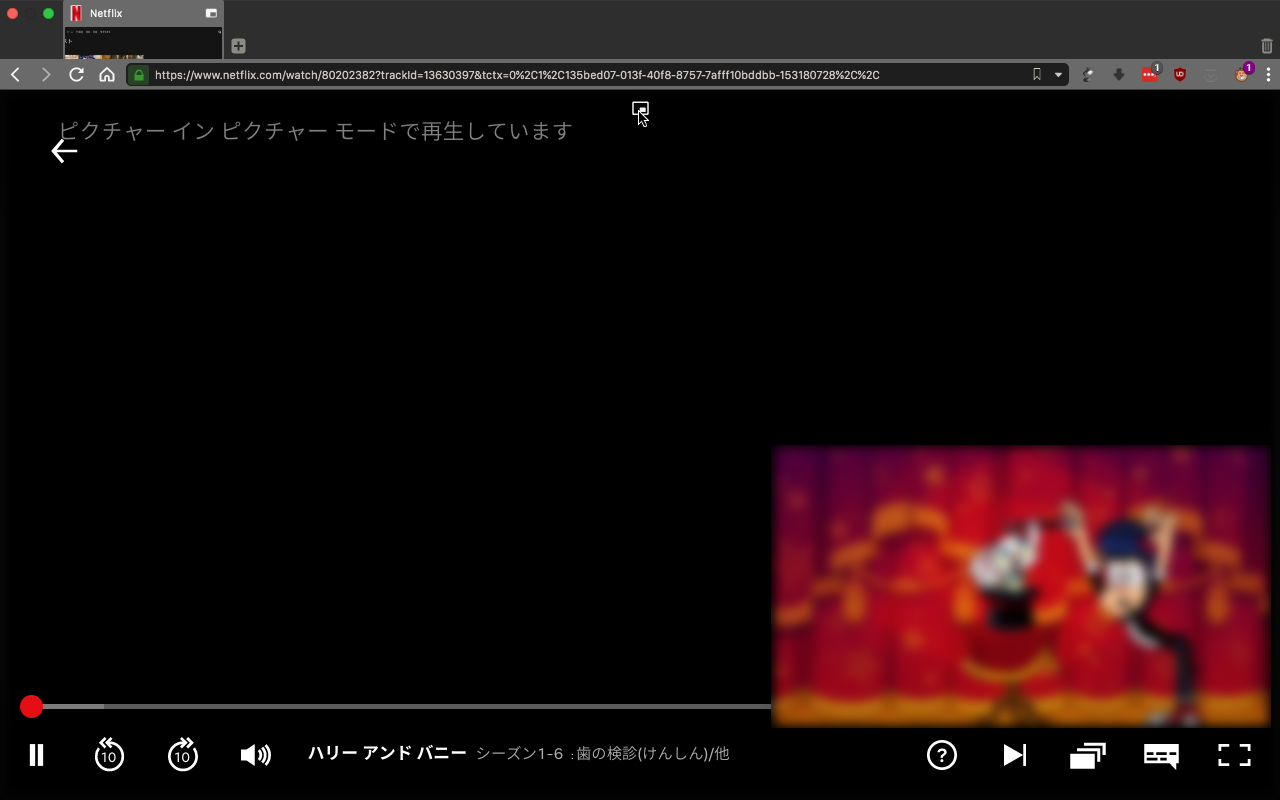This screenshot has height=800, width=1280.
Task: Open the red password manager extension
Action: point(1150,74)
